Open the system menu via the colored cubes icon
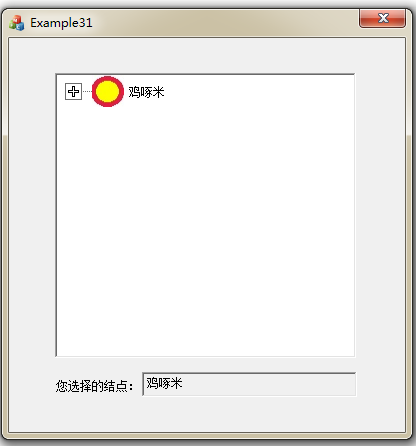This screenshot has height=446, width=416. tap(16, 23)
